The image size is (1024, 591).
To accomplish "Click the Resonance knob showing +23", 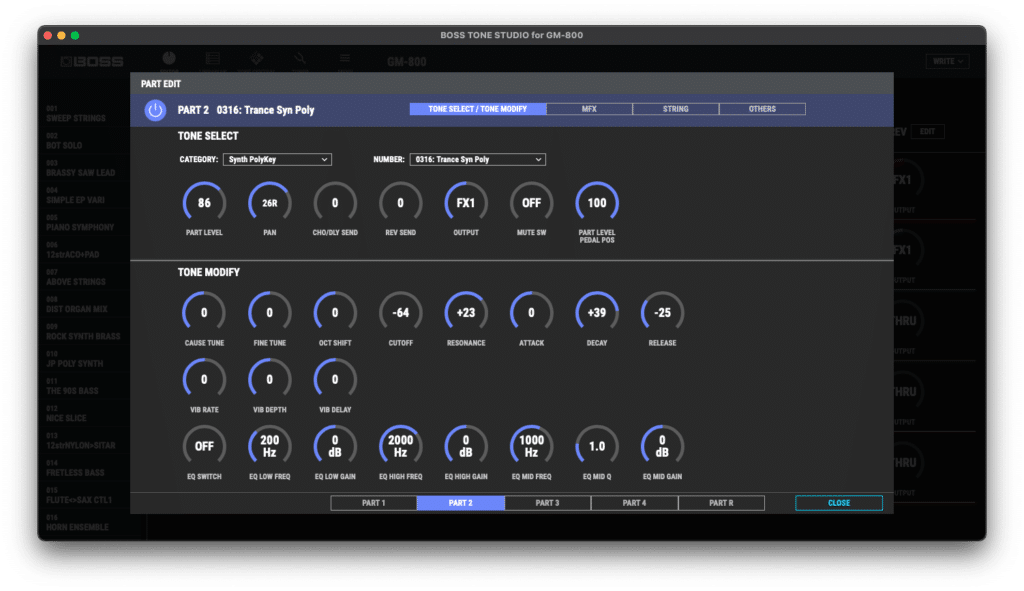I will point(466,313).
